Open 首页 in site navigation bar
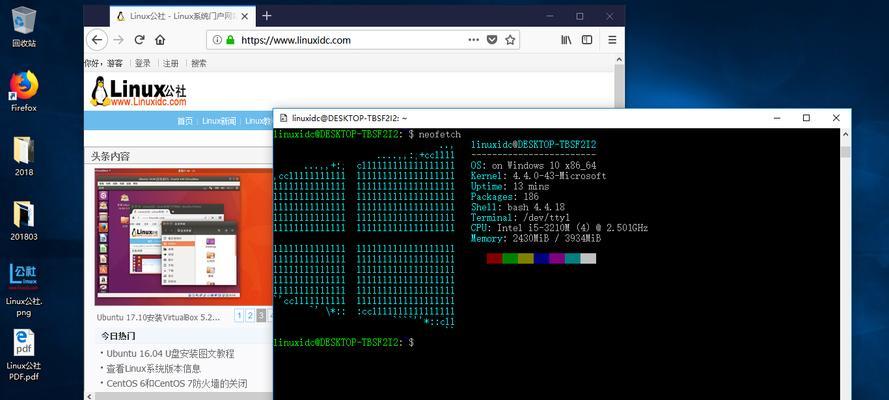889x400 pixels. [x=185, y=121]
